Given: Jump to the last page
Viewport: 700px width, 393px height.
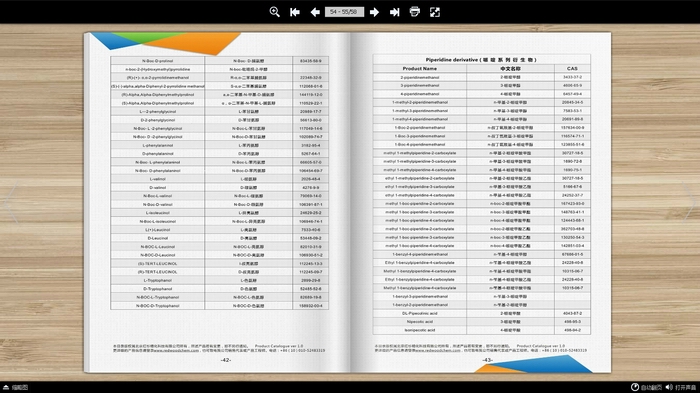Looking at the screenshot, I should [x=395, y=12].
